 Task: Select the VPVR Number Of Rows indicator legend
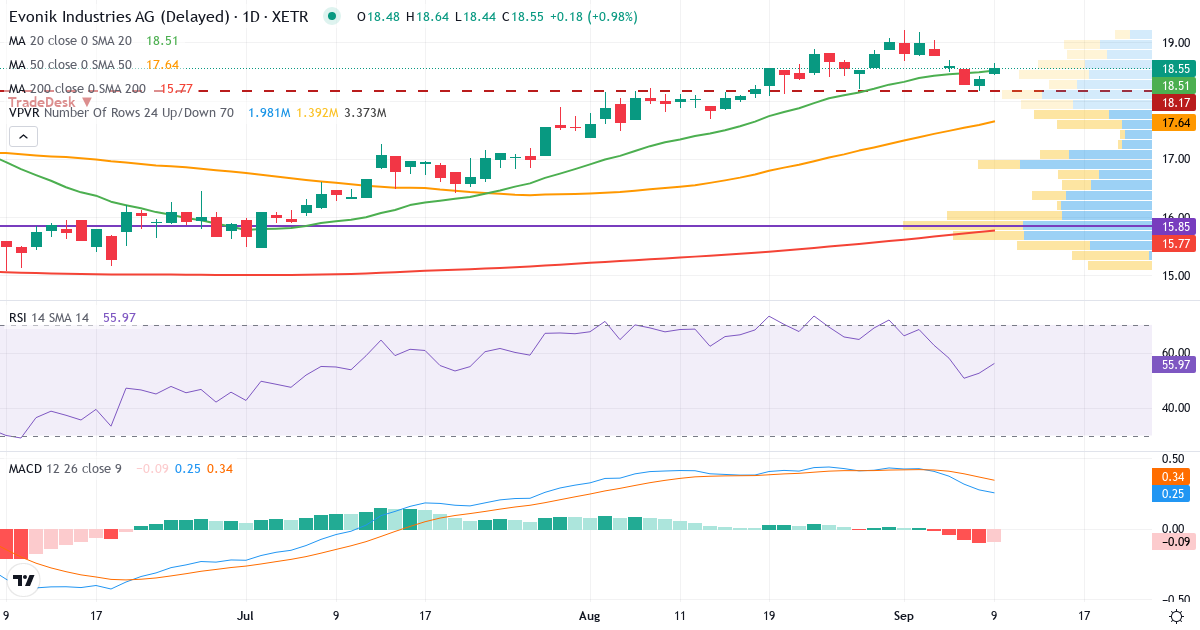pyautogui.click(x=121, y=113)
